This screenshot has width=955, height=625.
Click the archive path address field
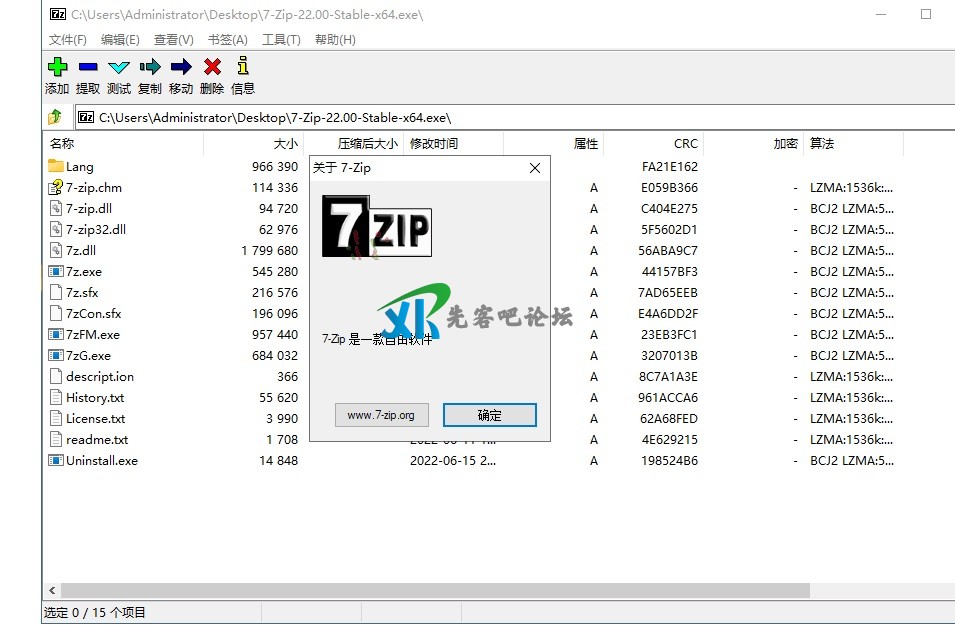point(500,117)
